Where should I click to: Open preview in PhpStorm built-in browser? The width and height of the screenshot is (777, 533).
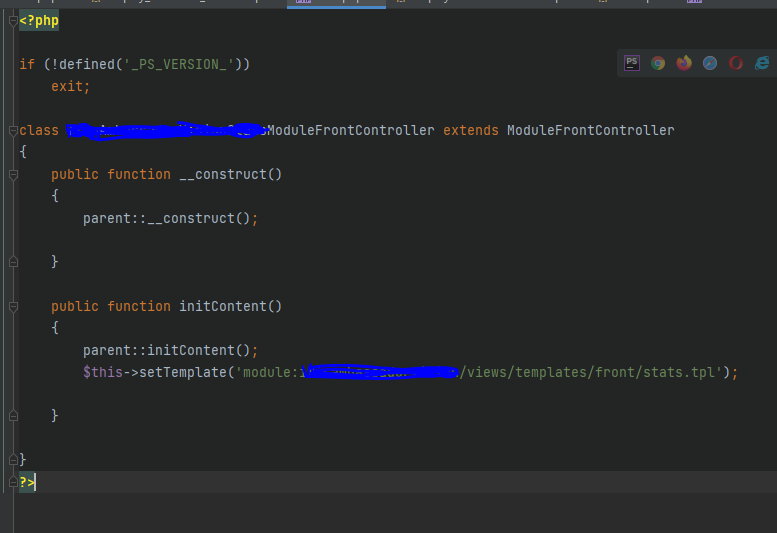pos(632,63)
